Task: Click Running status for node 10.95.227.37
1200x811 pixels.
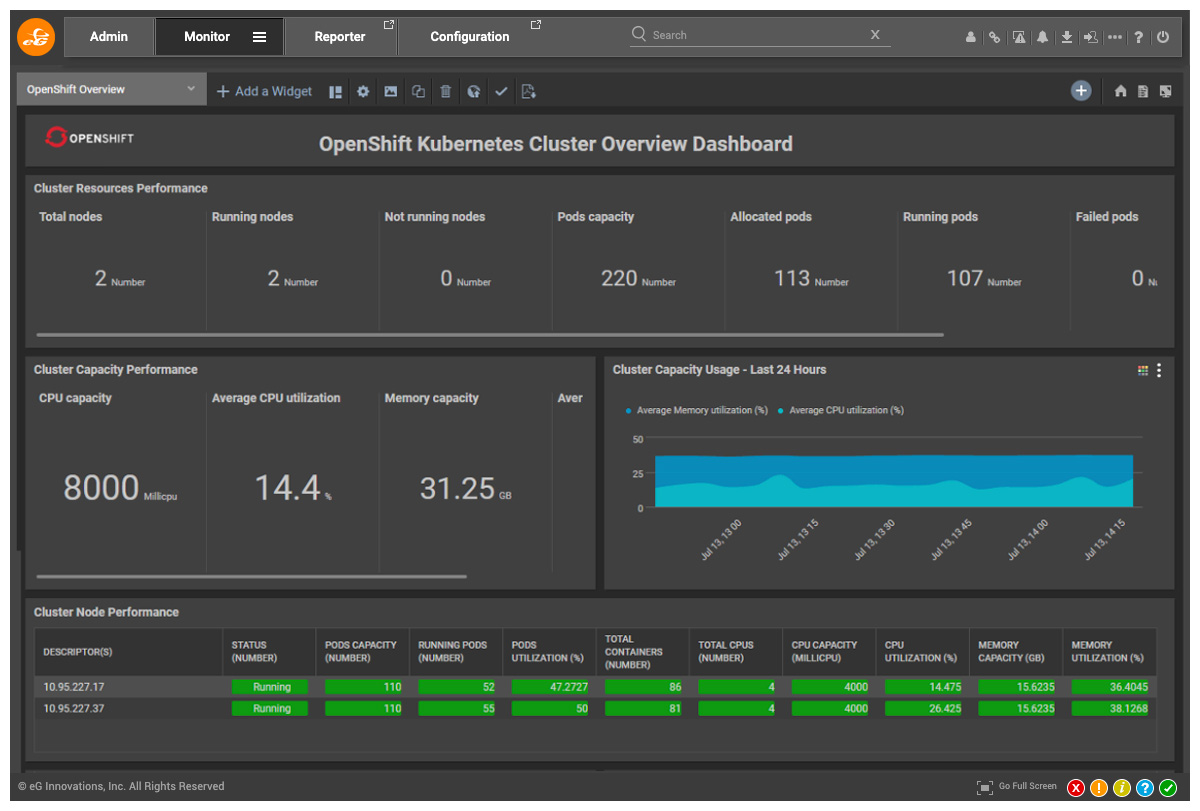Action: point(271,708)
